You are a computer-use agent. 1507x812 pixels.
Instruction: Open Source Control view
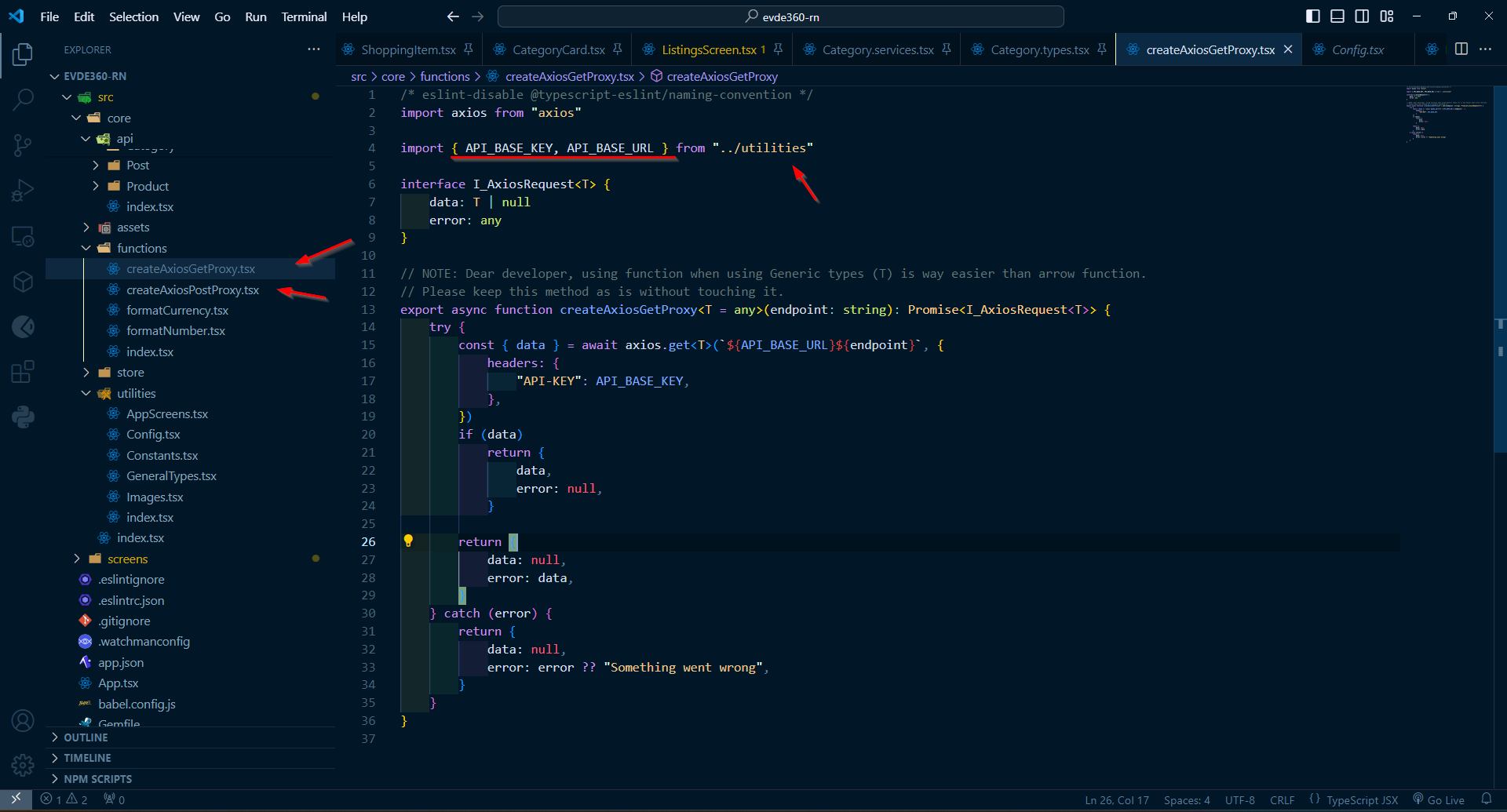[x=23, y=145]
